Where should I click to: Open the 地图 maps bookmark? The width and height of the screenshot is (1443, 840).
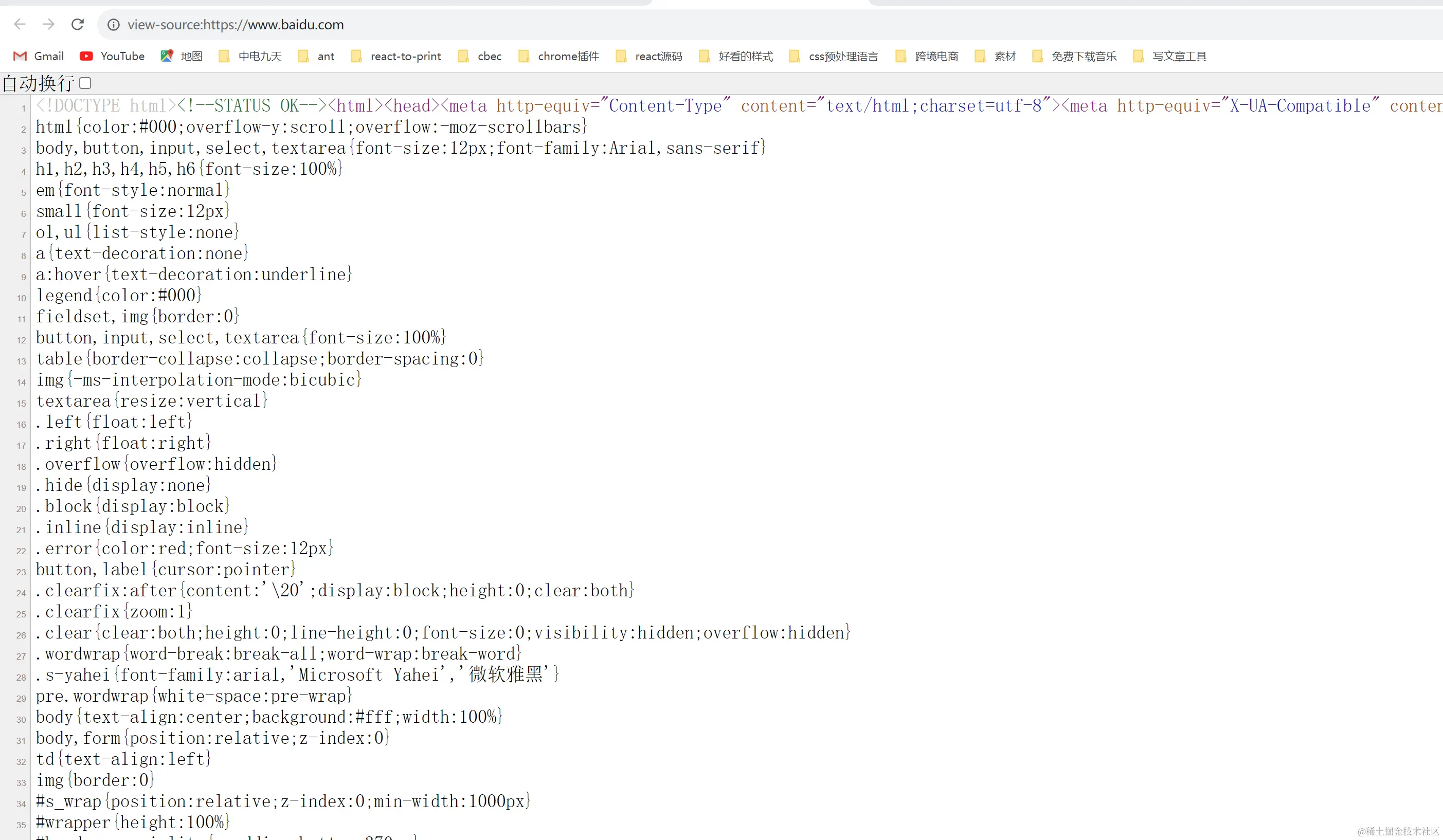click(x=182, y=56)
